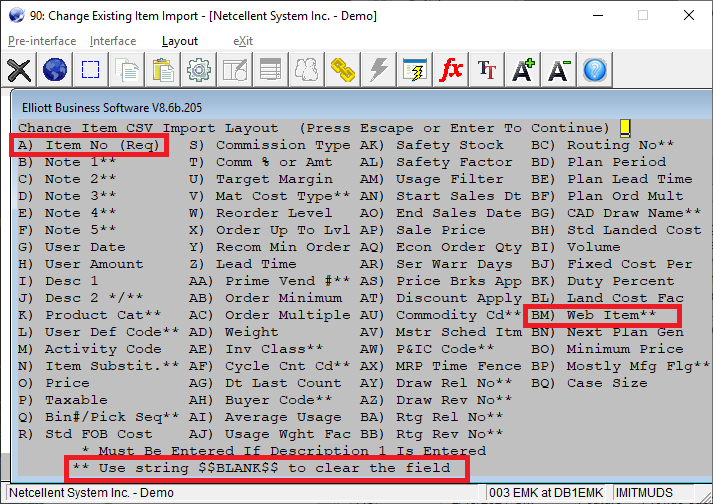This screenshot has height=504, width=713.
Task: Click the X cancel toolbar icon
Action: coord(19,70)
